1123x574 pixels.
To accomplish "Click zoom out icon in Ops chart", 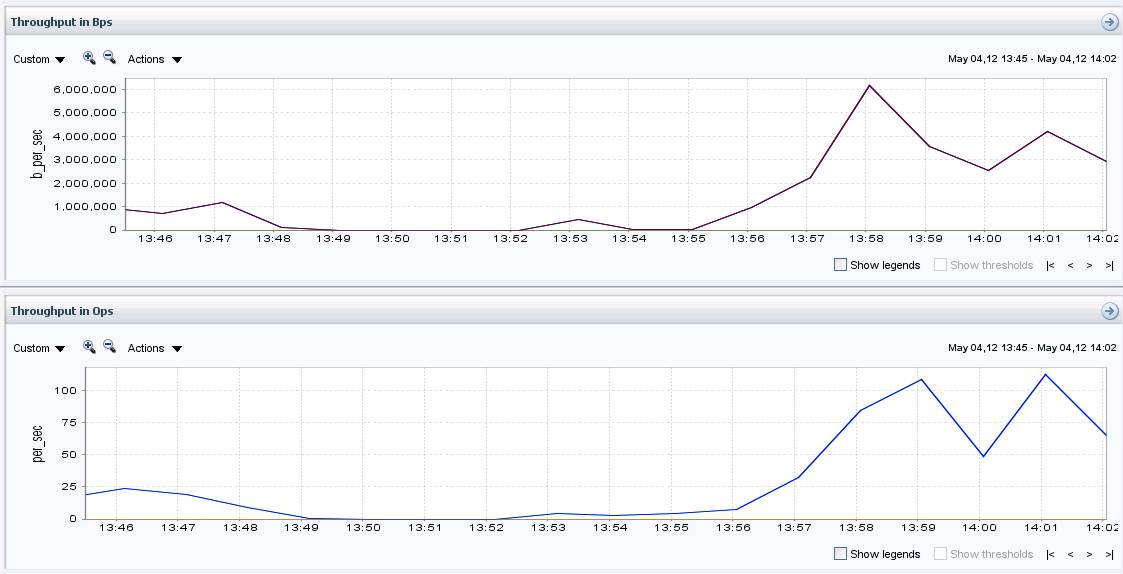I will pos(110,347).
